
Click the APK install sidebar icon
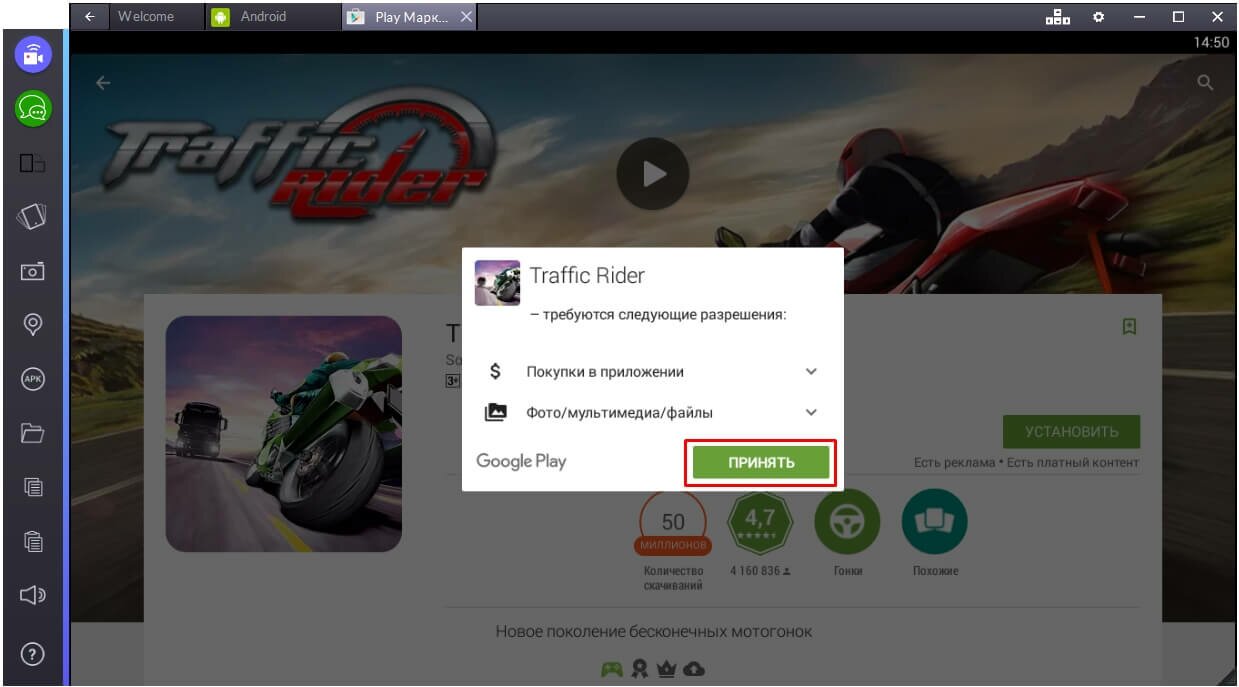pyautogui.click(x=33, y=379)
